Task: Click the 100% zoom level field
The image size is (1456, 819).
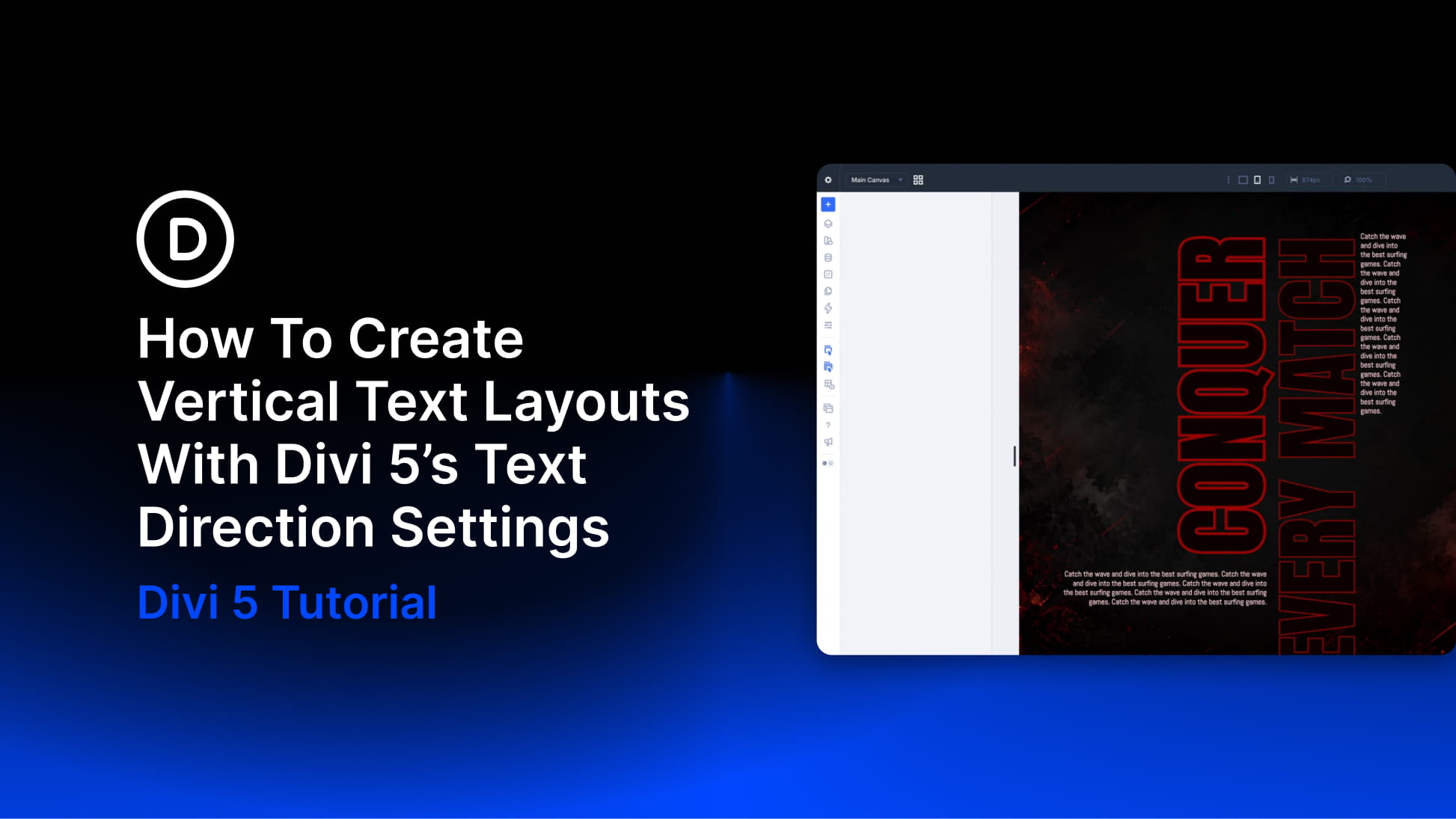Action: 1362,180
